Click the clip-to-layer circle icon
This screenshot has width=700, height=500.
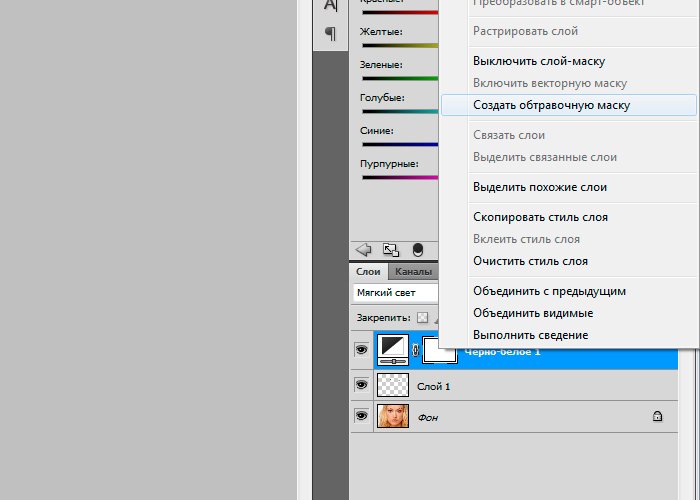[418, 250]
